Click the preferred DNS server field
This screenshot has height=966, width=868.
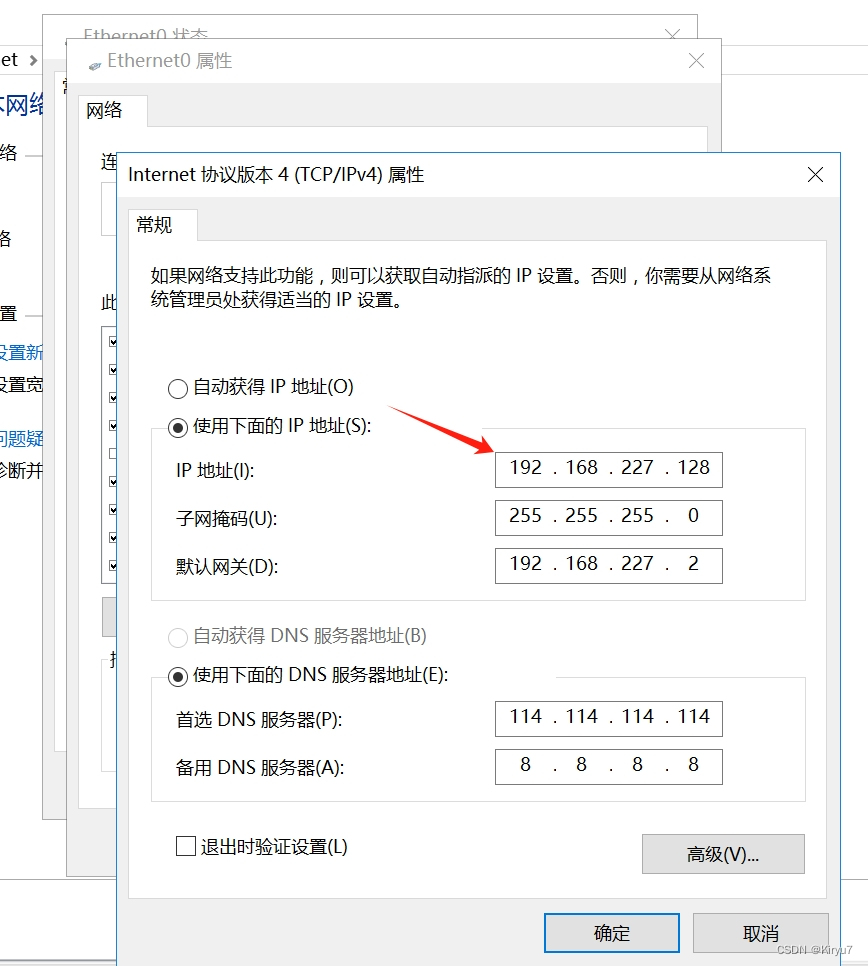[609, 718]
